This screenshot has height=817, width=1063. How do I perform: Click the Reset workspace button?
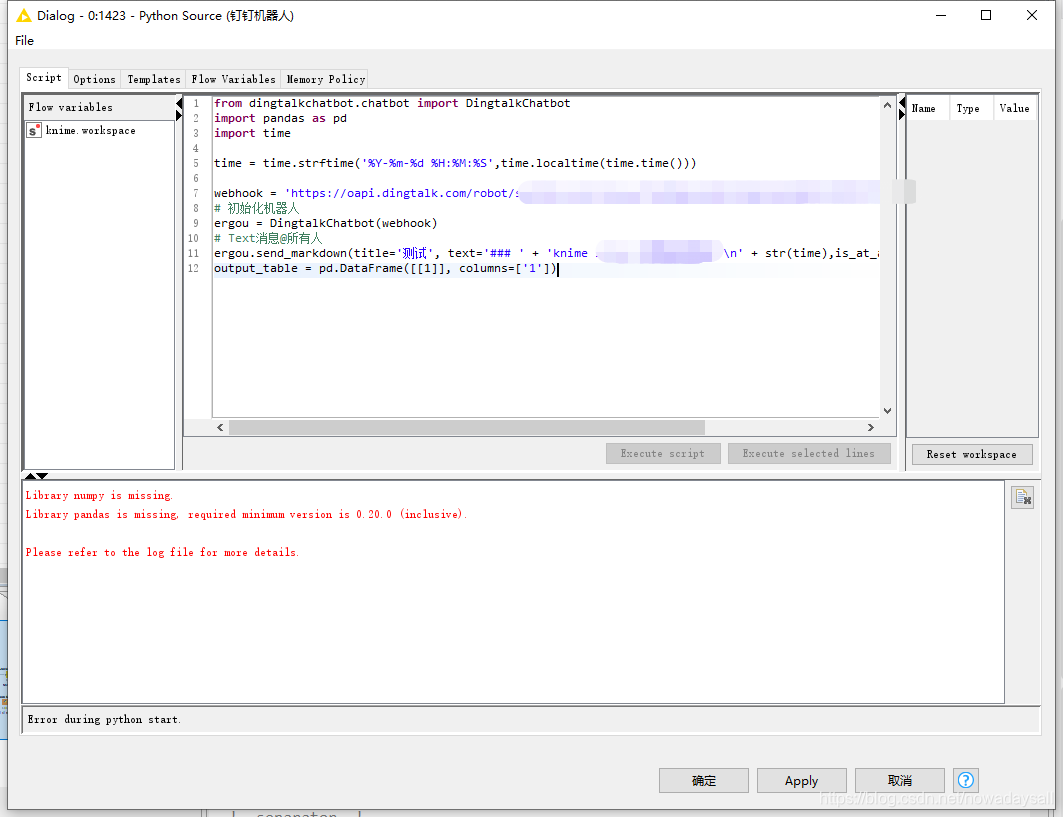tap(971, 454)
